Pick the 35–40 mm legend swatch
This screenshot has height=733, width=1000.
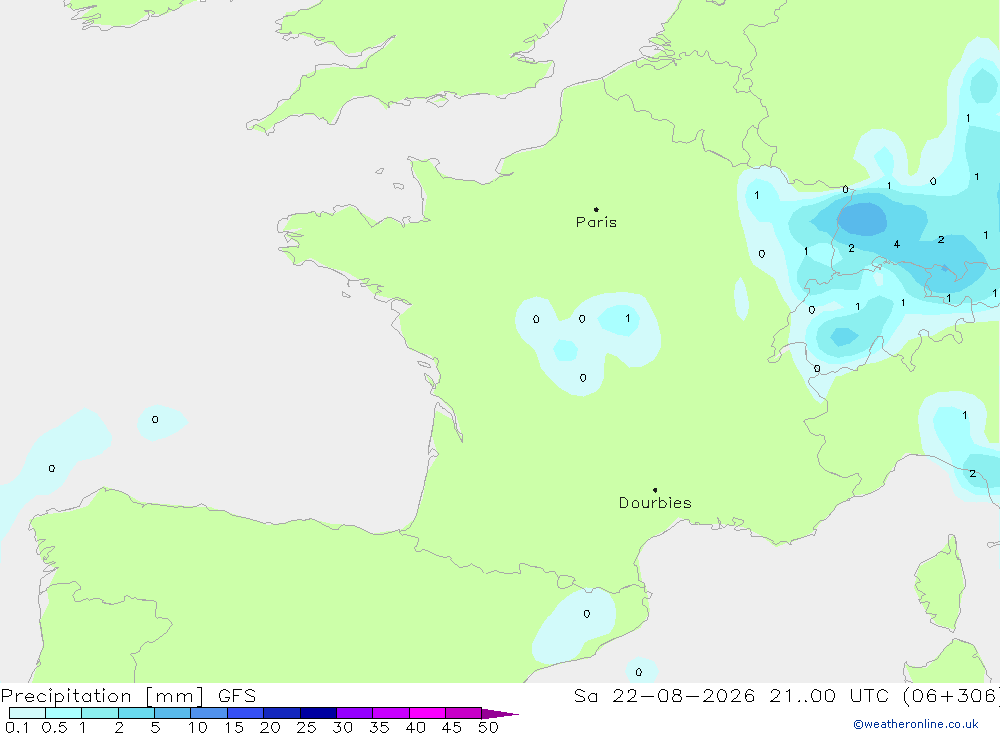(391, 713)
